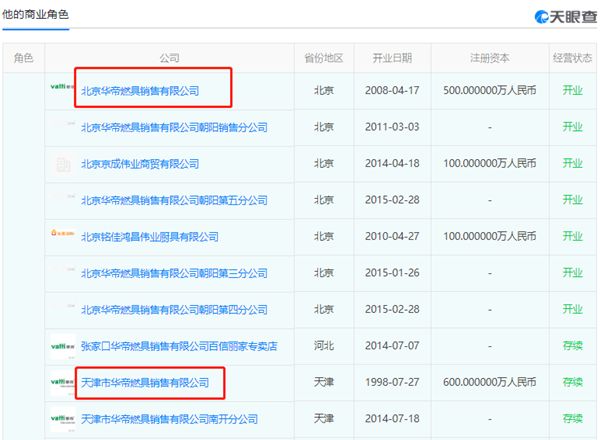Click the 注册资本 column header
This screenshot has width=600, height=440.
(490, 58)
